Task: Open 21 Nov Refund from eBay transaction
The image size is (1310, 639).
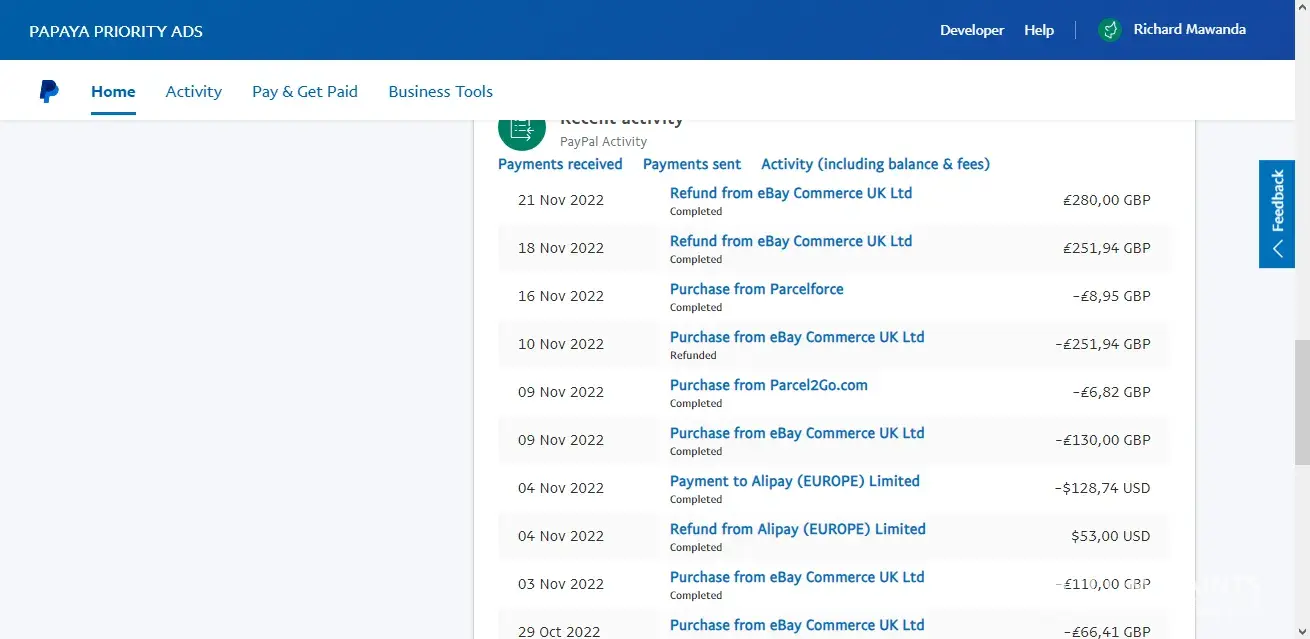Action: (790, 193)
